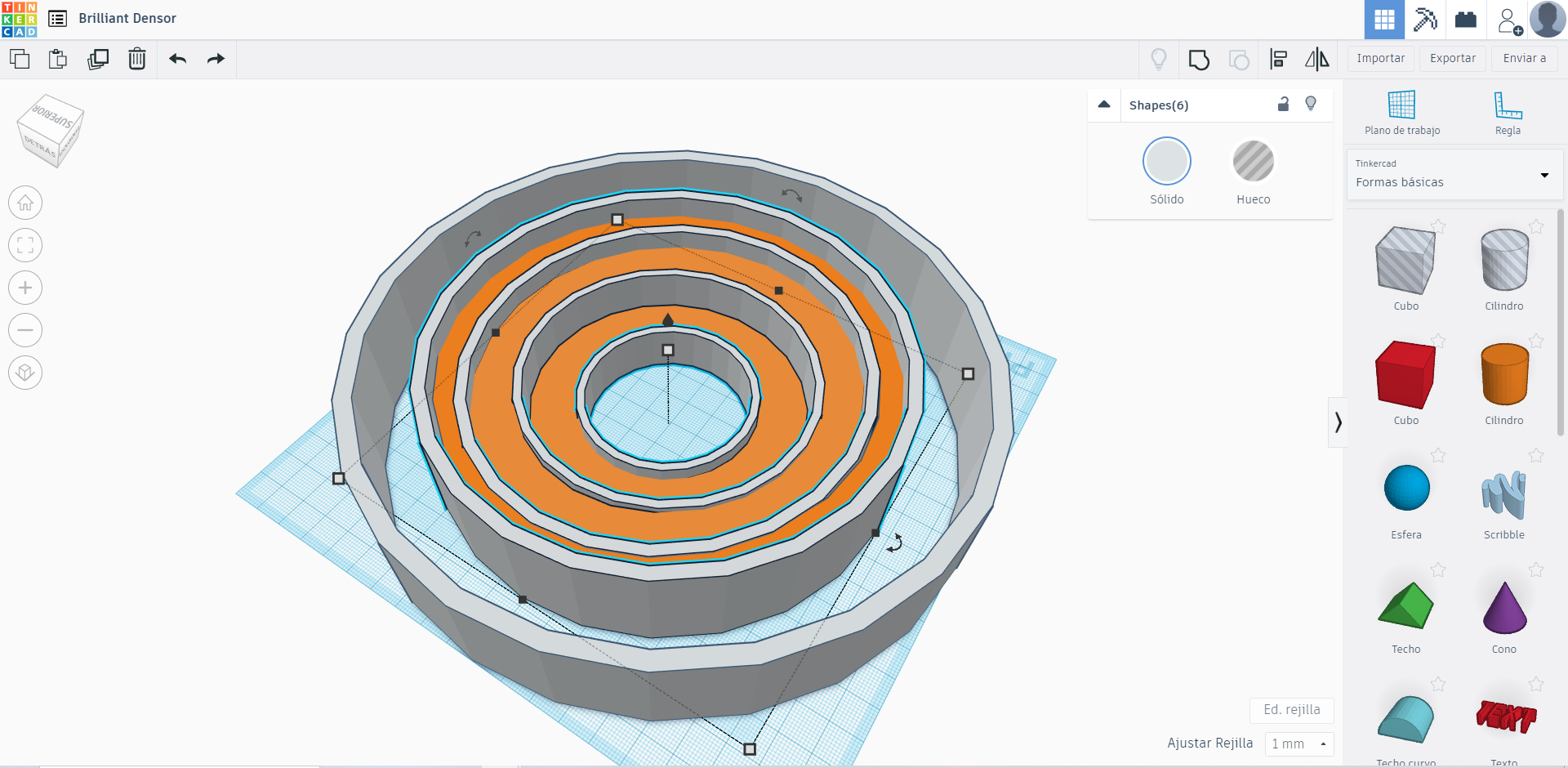This screenshot has height=768, width=1568.
Task: Zoom in with the plus button
Action: [x=25, y=288]
